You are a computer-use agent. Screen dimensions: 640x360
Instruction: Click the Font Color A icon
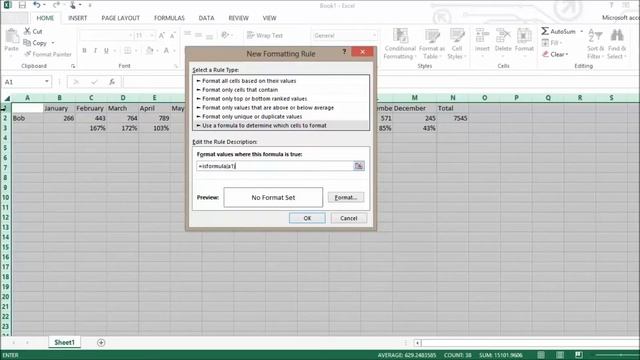pyautogui.click(x=166, y=51)
